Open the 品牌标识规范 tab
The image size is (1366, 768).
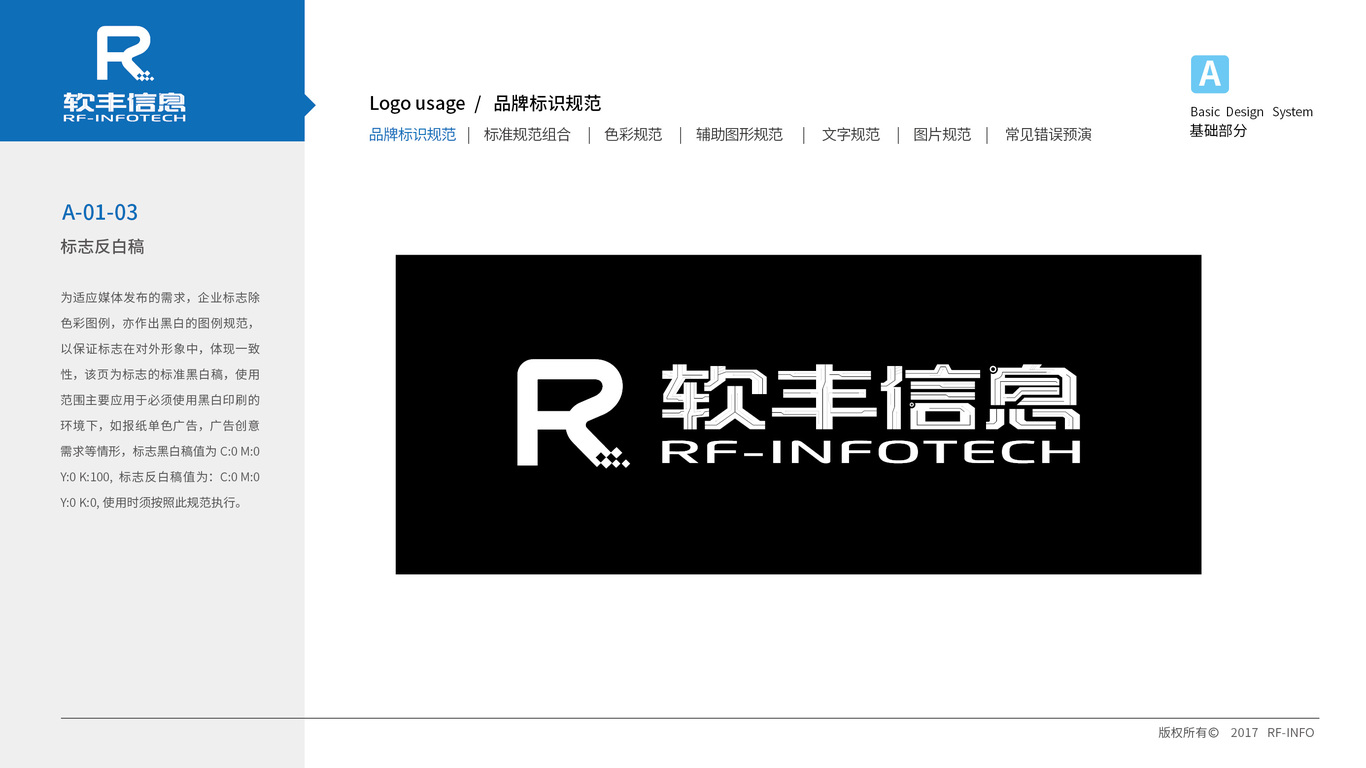[412, 134]
